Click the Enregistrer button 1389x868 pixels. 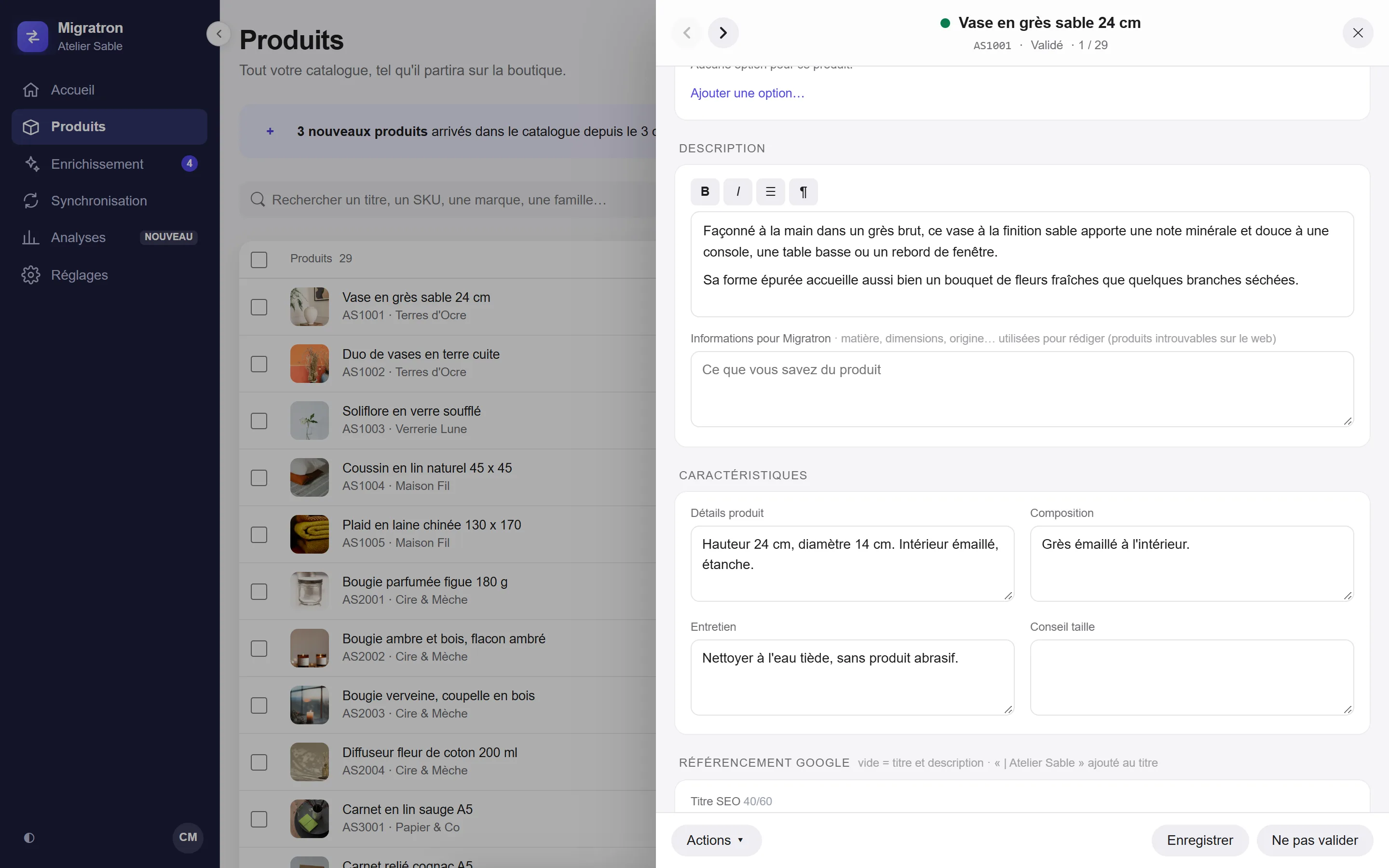click(x=1199, y=841)
